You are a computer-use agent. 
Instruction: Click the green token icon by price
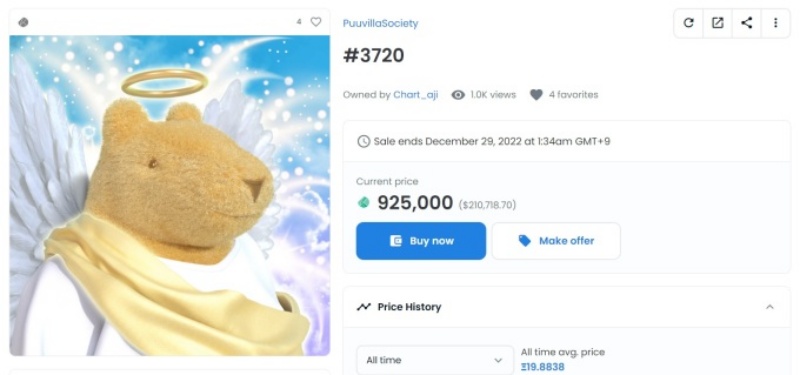pyautogui.click(x=363, y=203)
